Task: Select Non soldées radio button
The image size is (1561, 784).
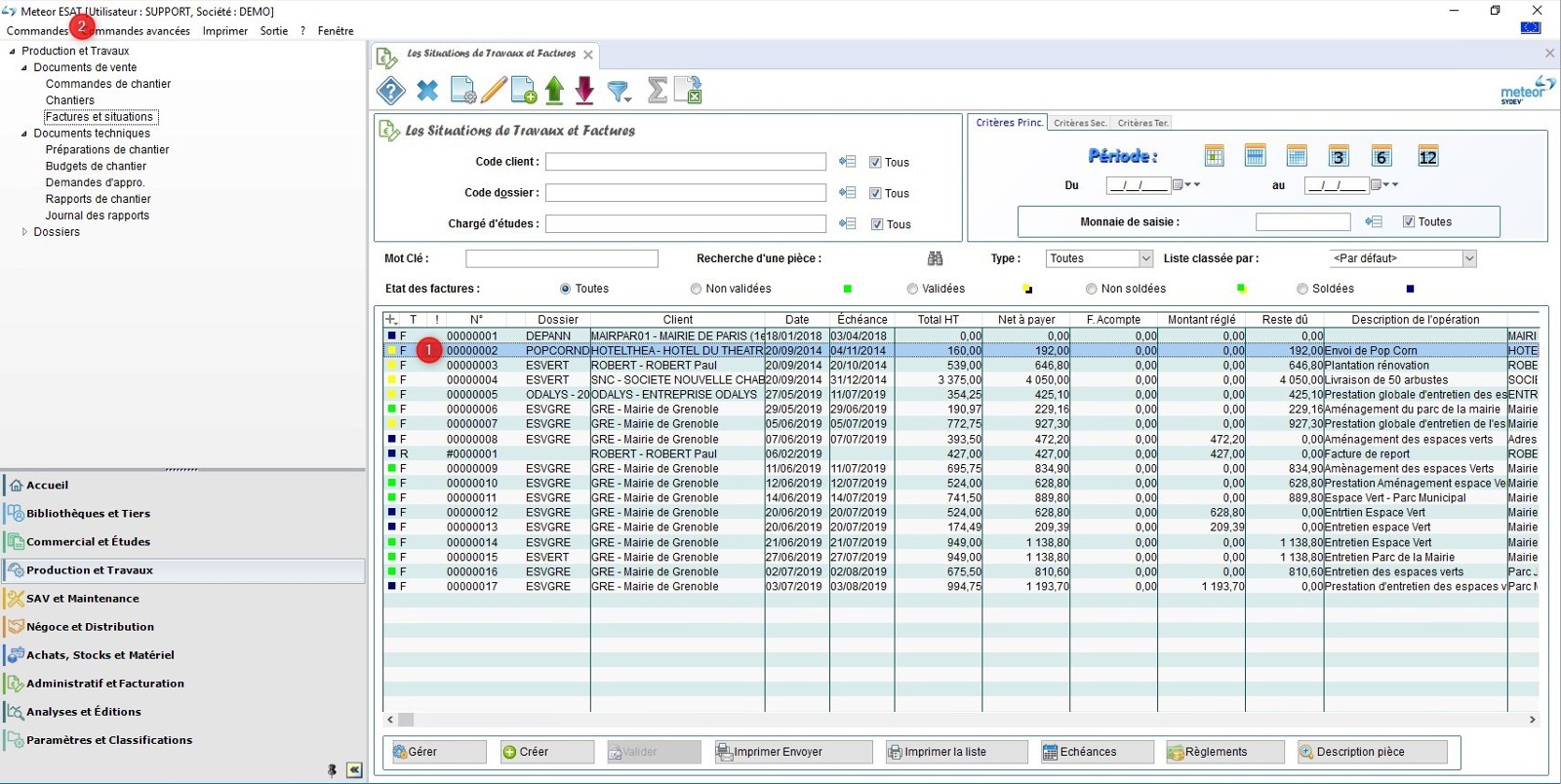Action: pos(1092,289)
